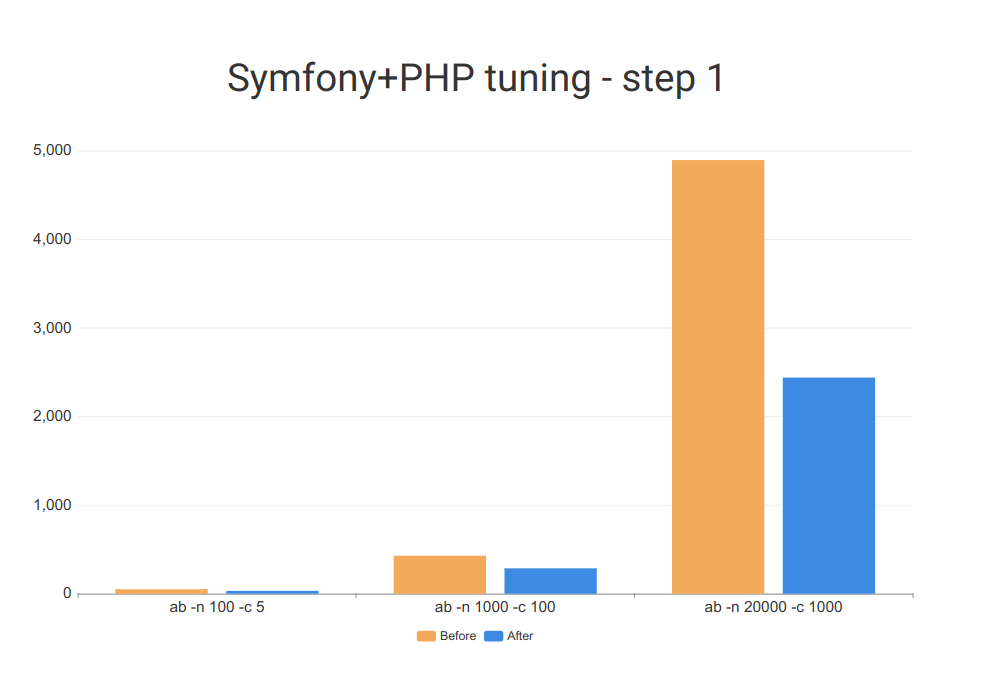990x675 pixels.
Task: Click the x-axis label 'ab -n 100 -c 5'
Action: (x=217, y=607)
